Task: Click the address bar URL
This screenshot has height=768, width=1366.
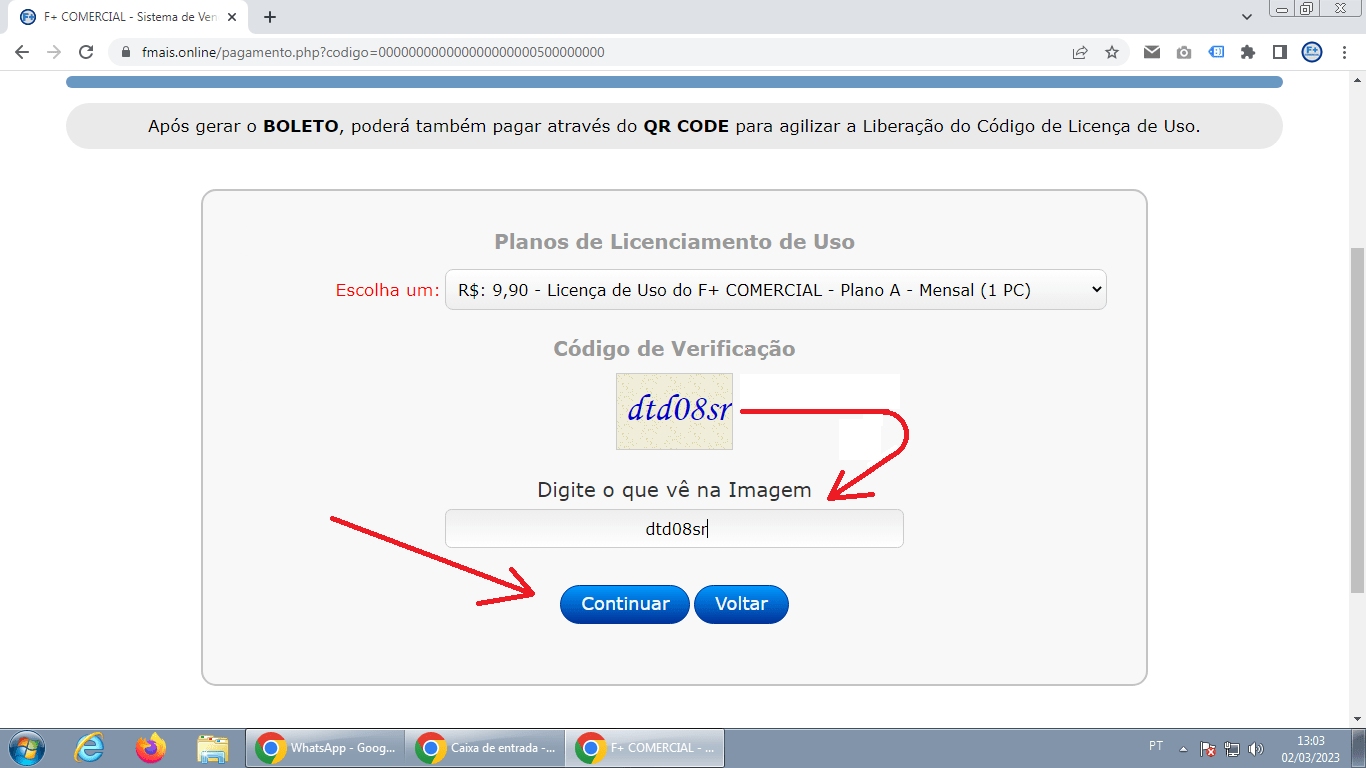Action: 374,52
